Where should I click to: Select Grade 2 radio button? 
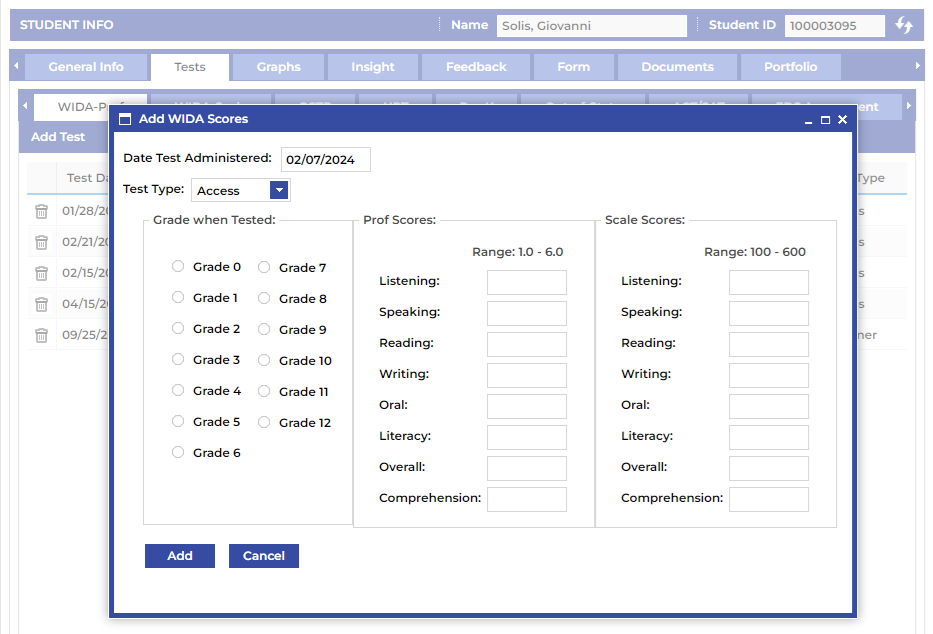click(x=178, y=328)
